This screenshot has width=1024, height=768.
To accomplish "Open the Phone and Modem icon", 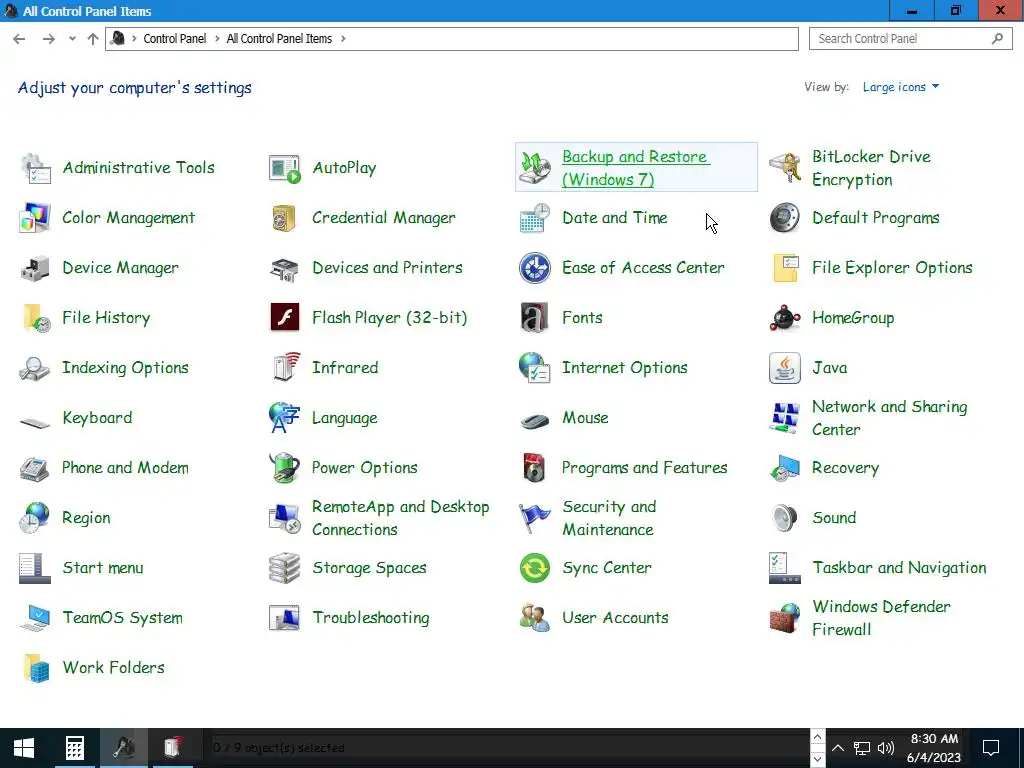I will [x=35, y=468].
